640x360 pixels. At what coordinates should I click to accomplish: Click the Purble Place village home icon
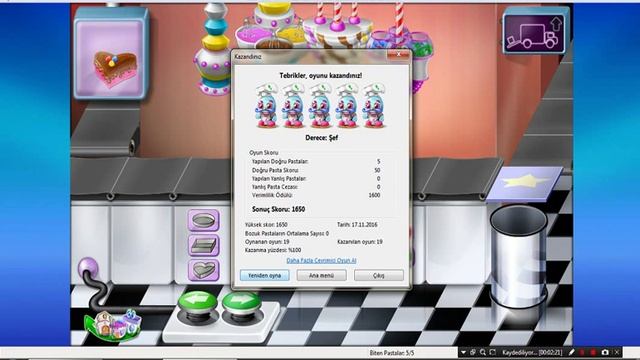point(113,325)
